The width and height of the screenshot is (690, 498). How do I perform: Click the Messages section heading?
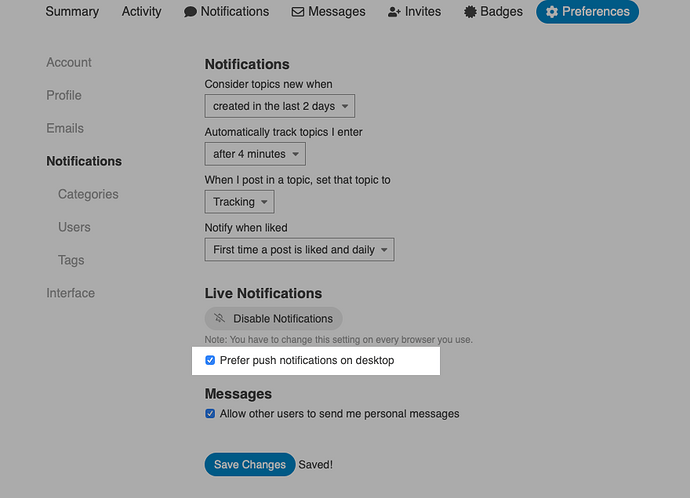[x=238, y=394]
